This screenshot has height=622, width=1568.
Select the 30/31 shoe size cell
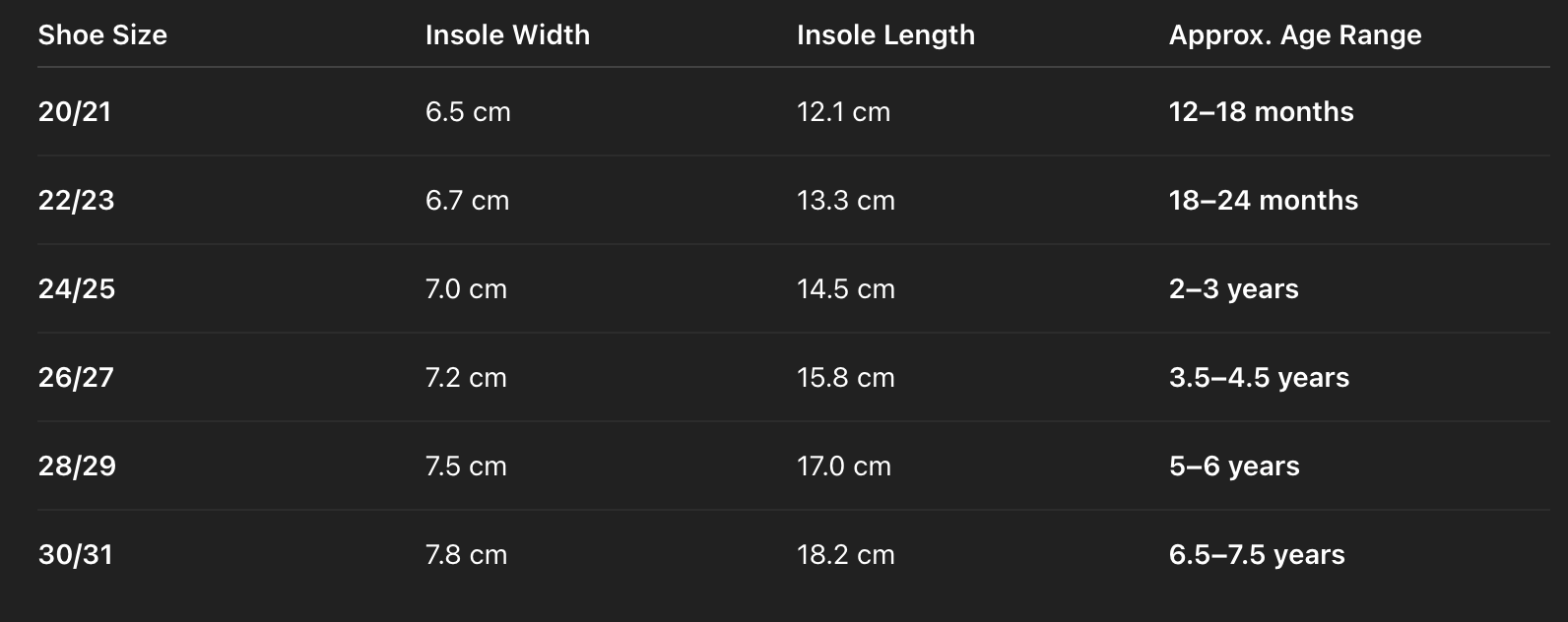pyautogui.click(x=75, y=555)
